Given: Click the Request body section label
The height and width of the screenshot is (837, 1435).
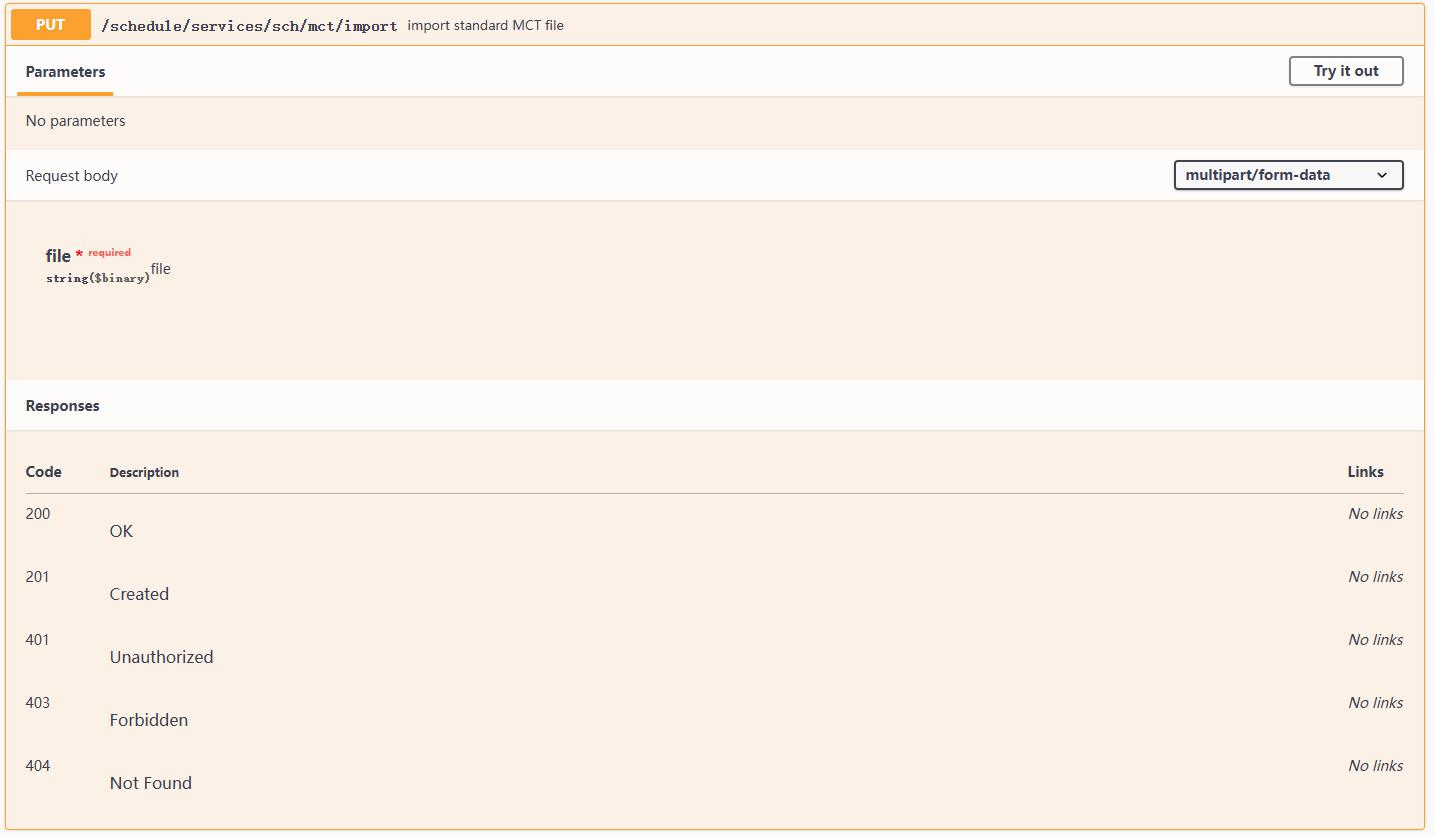Looking at the screenshot, I should pyautogui.click(x=72, y=176).
